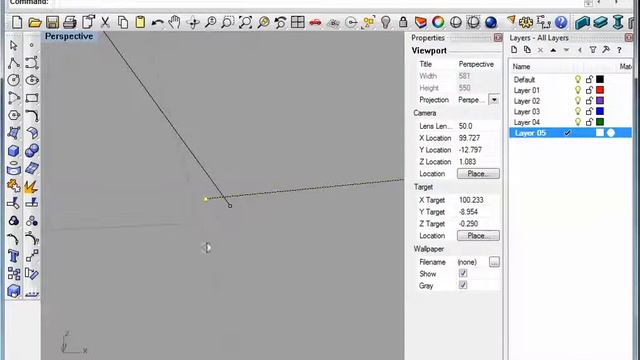Print with the printer toolbar icon
Viewport: 640px width, 360px height.
coord(70,22)
